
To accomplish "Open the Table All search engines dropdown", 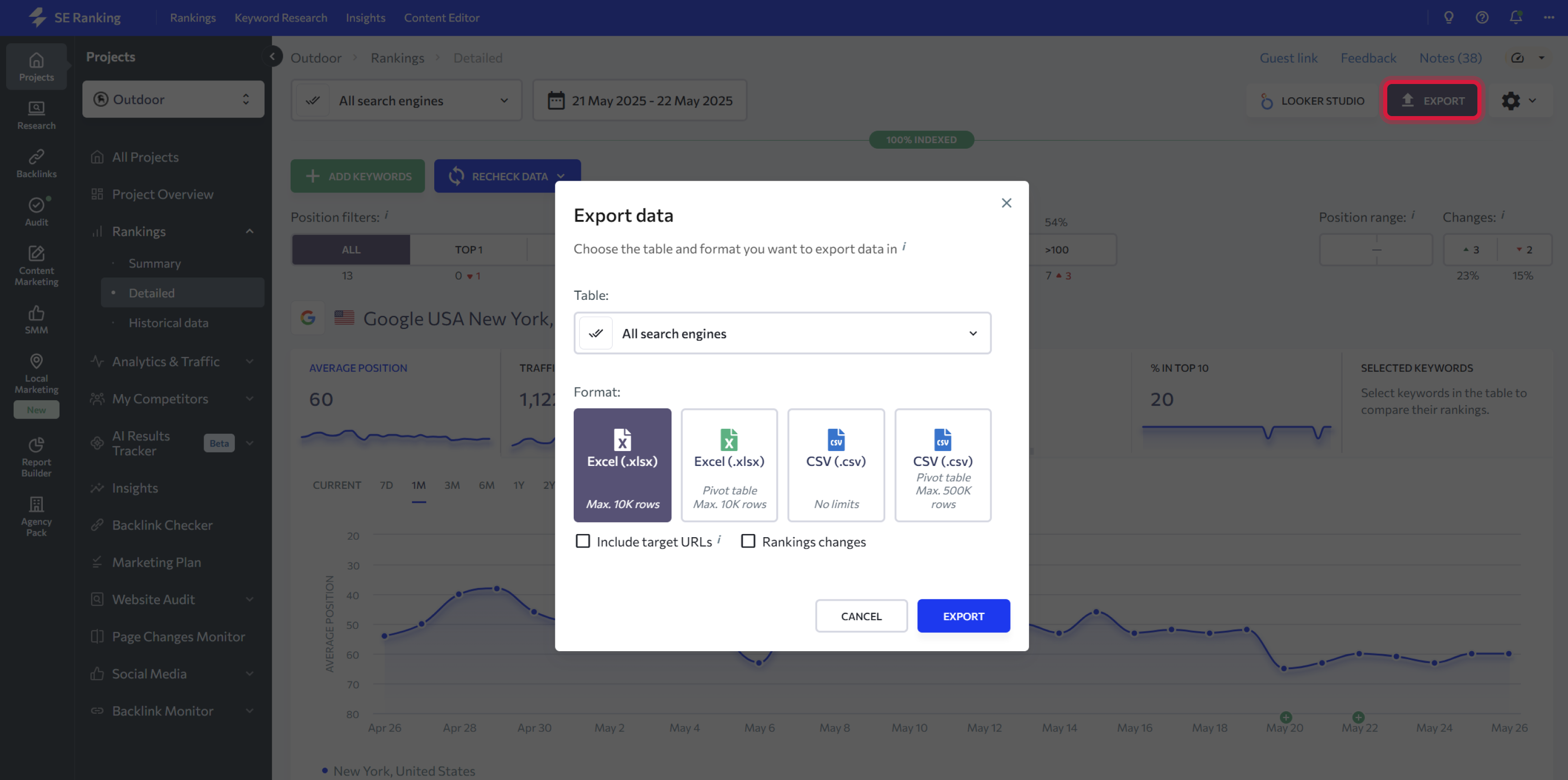I will point(782,333).
